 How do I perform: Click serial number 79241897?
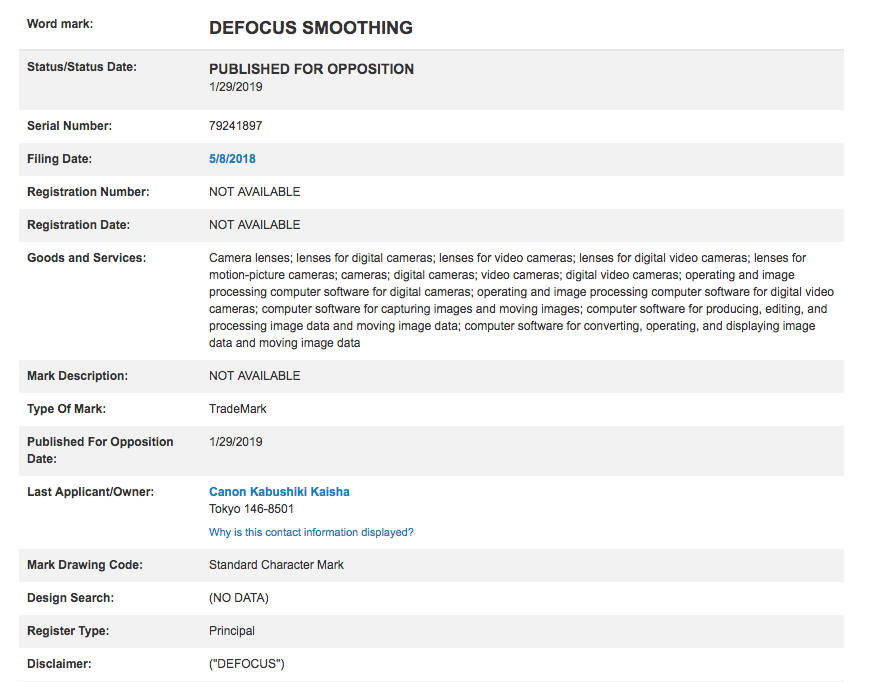point(235,126)
